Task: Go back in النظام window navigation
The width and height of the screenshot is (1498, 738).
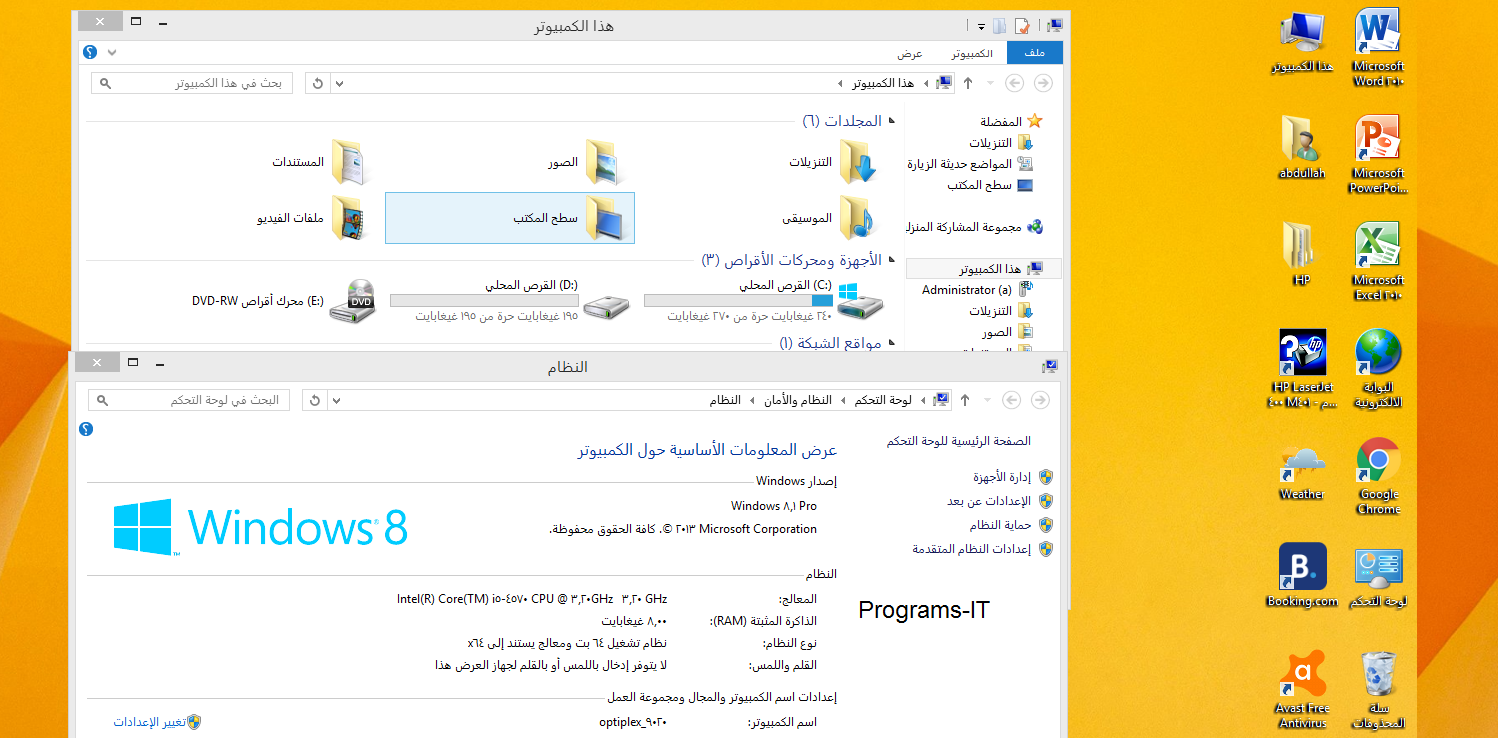Action: 1040,400
